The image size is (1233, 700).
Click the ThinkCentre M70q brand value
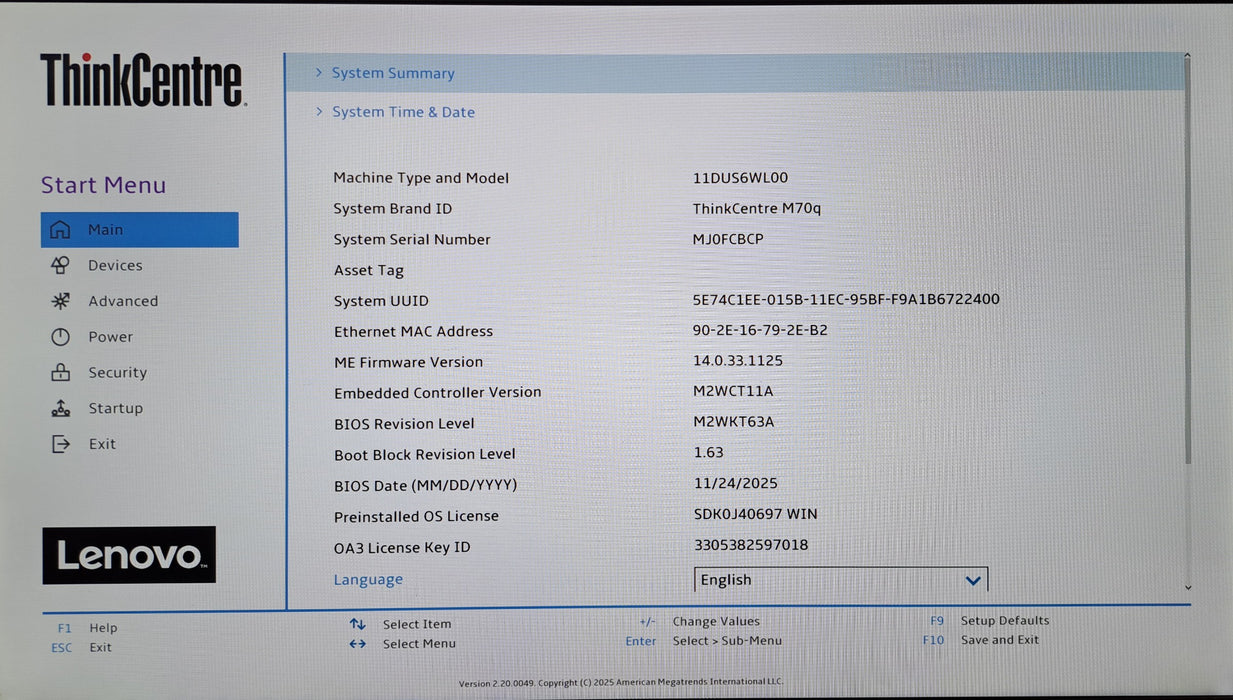[757, 208]
